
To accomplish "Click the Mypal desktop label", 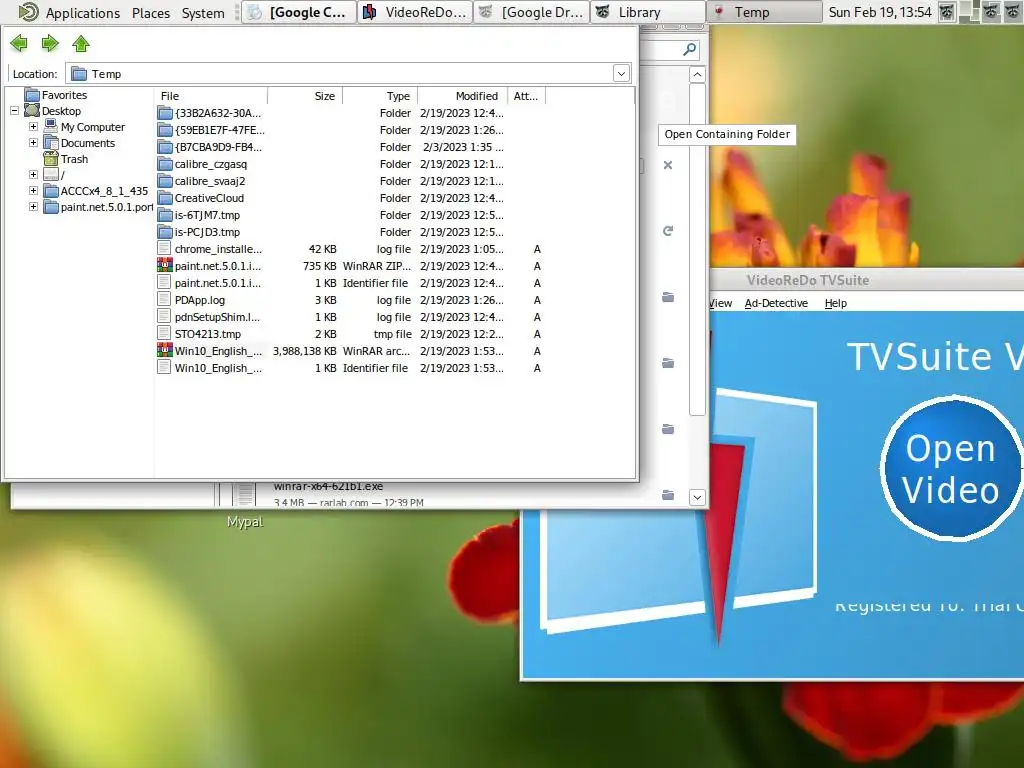I will [x=245, y=521].
